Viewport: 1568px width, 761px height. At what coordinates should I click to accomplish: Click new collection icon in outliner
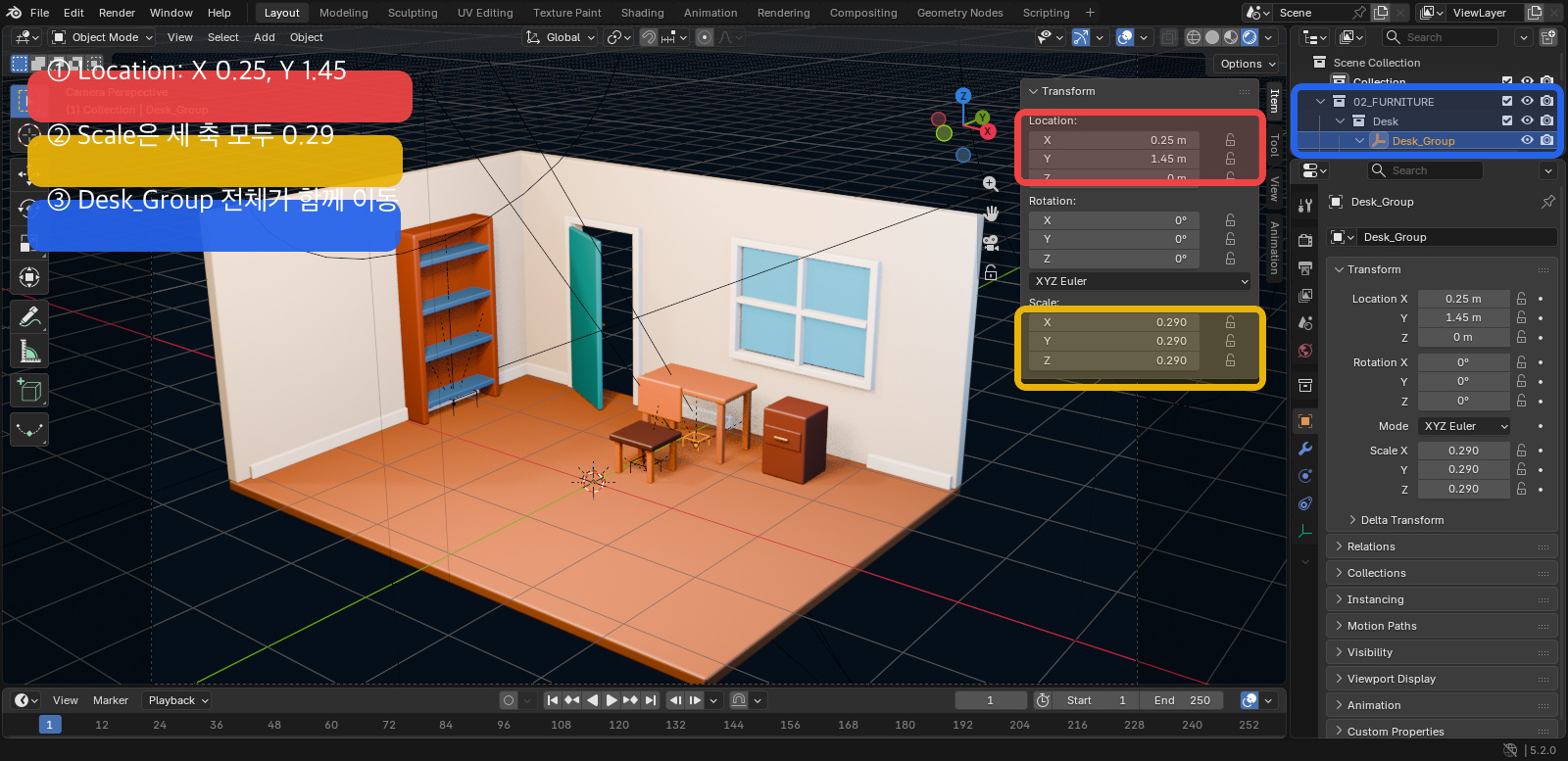coord(1548,37)
